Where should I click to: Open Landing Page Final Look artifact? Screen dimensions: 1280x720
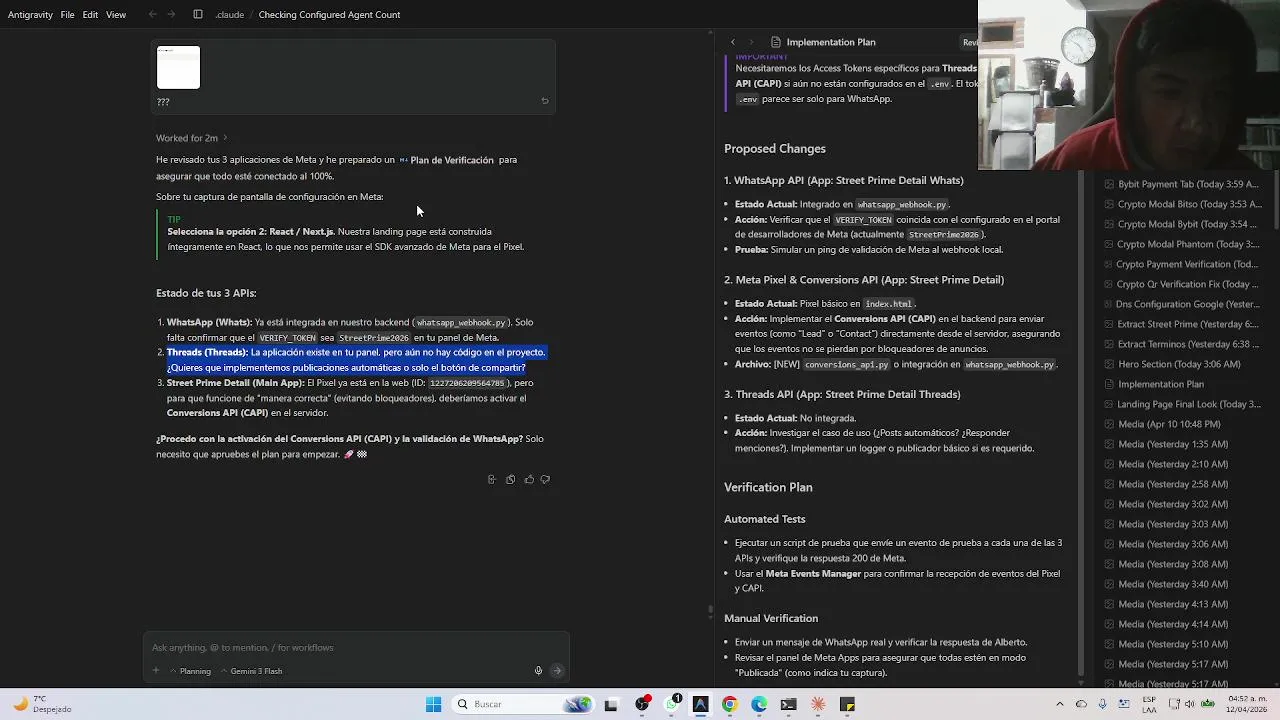coord(1181,404)
